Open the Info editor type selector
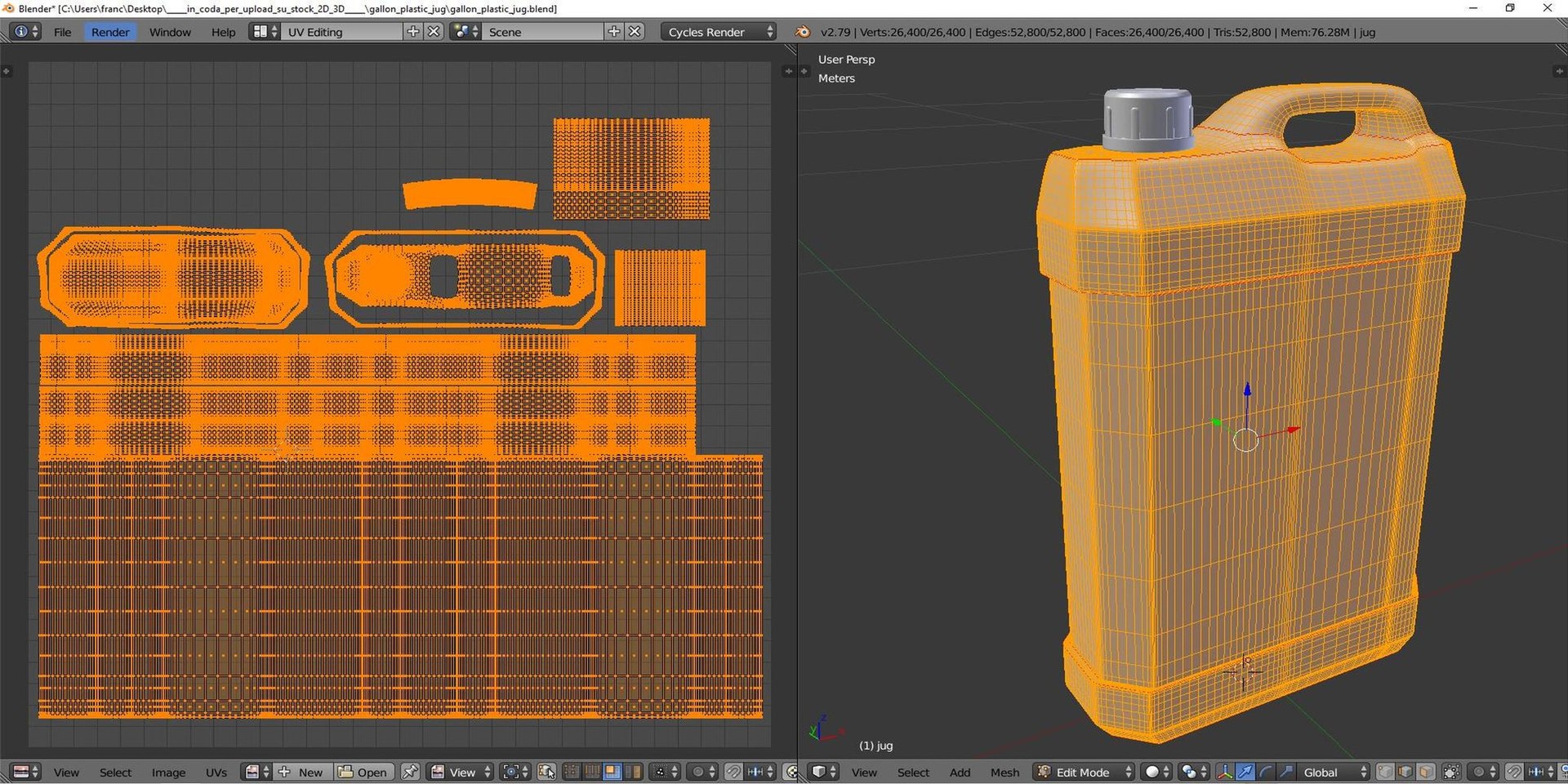Viewport: 1568px width, 784px height. tap(25, 32)
